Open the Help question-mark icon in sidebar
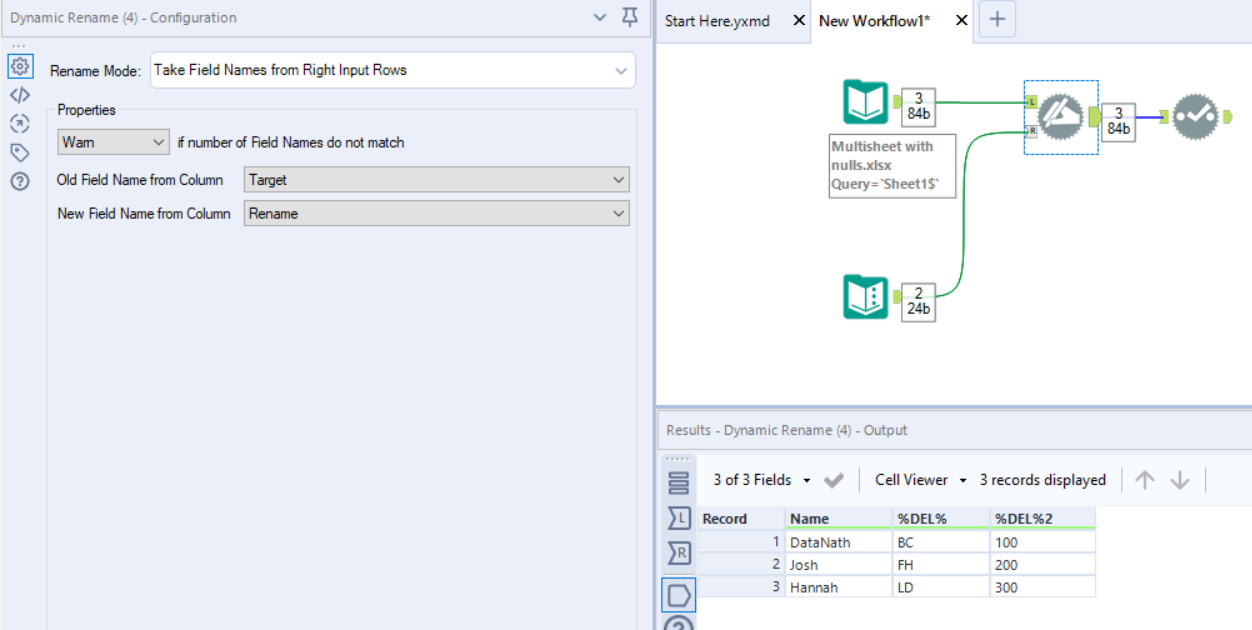 tap(20, 181)
